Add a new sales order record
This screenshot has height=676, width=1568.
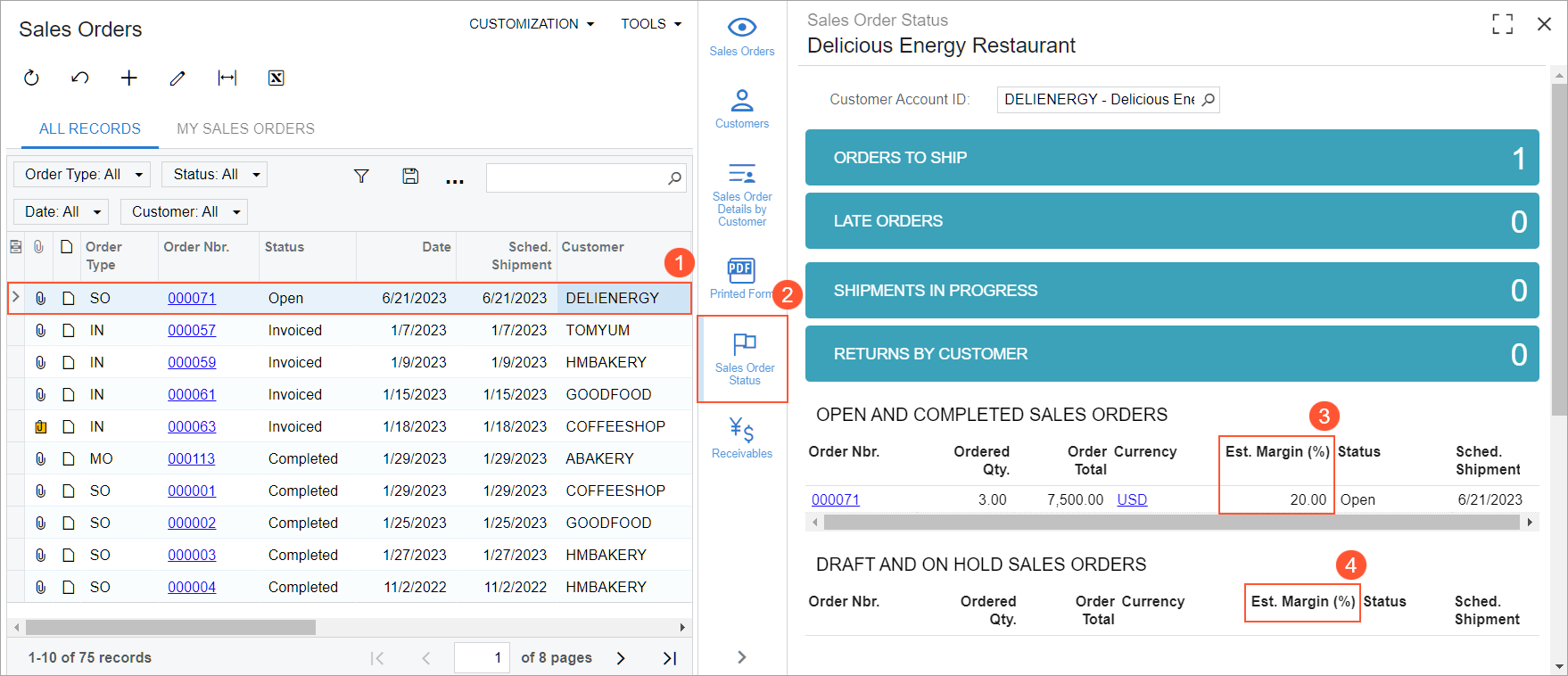pos(129,78)
